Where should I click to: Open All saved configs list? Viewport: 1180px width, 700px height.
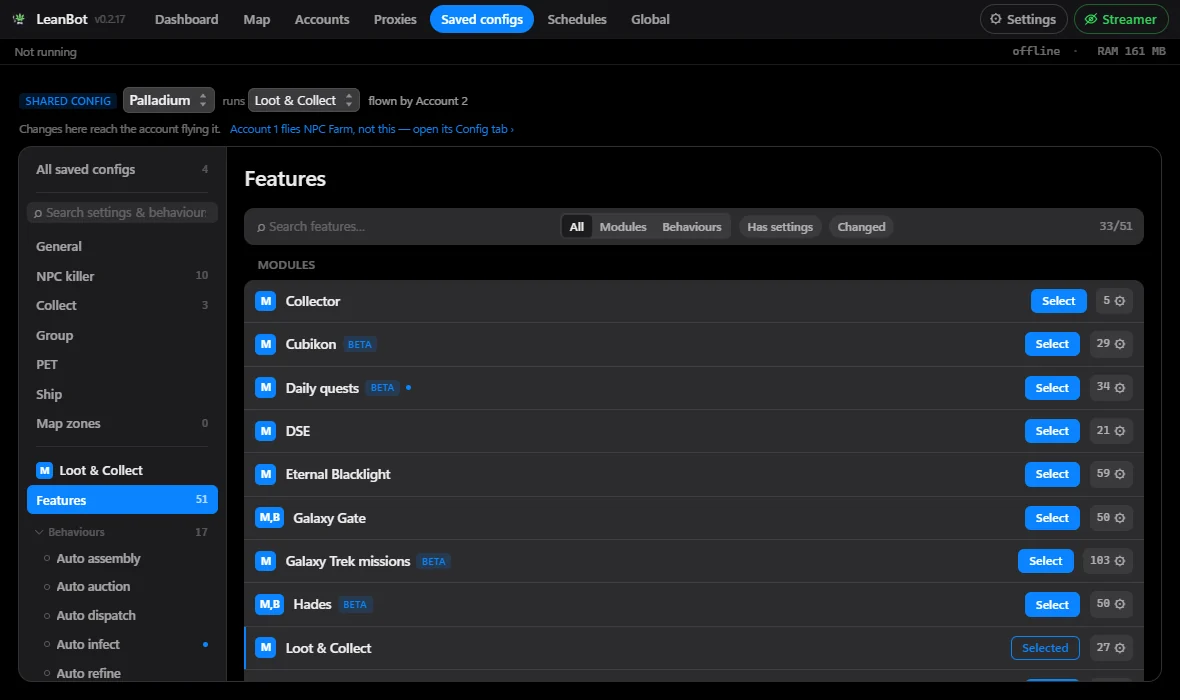coord(122,169)
